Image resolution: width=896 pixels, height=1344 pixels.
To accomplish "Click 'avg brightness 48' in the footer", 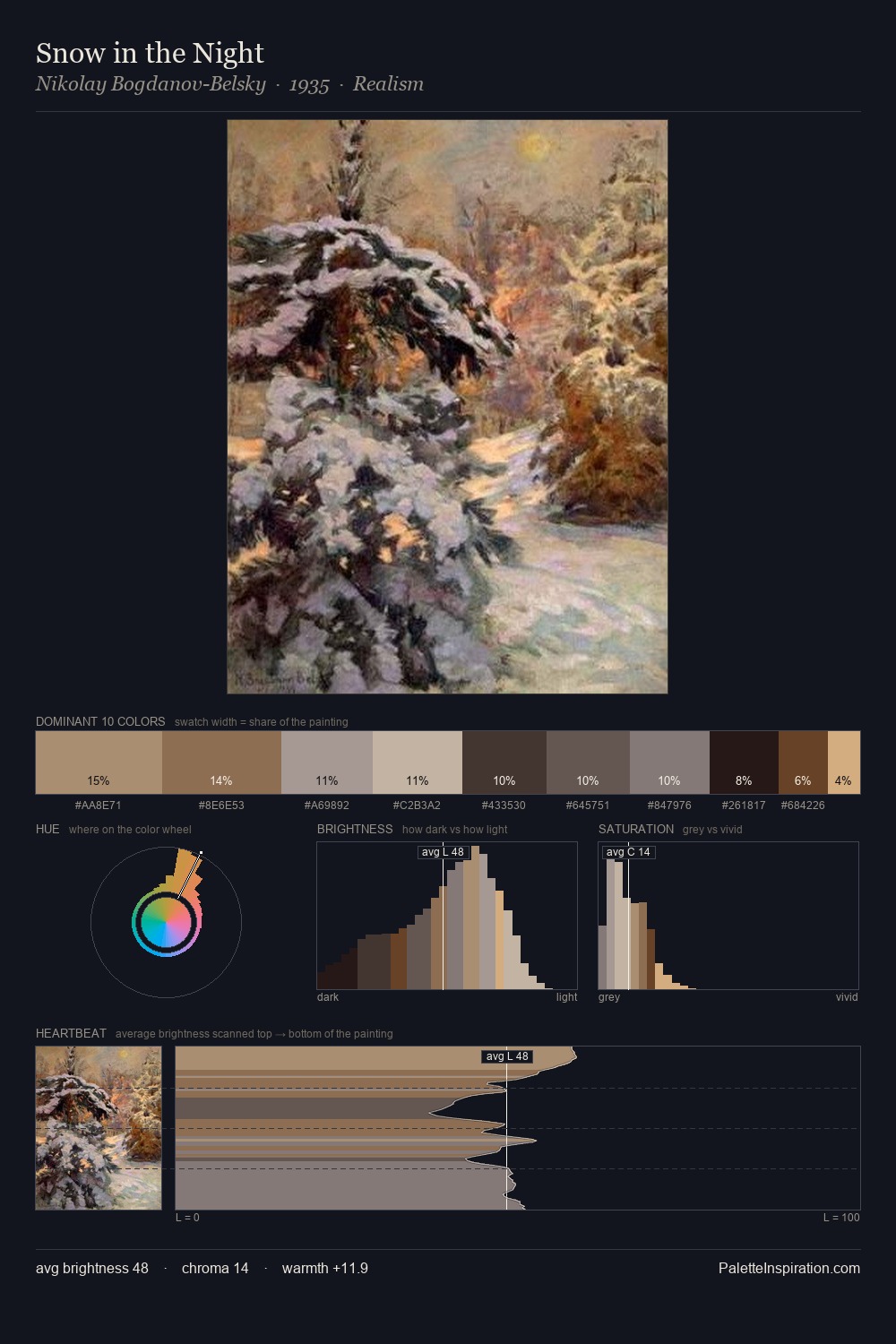I will 92,1268.
